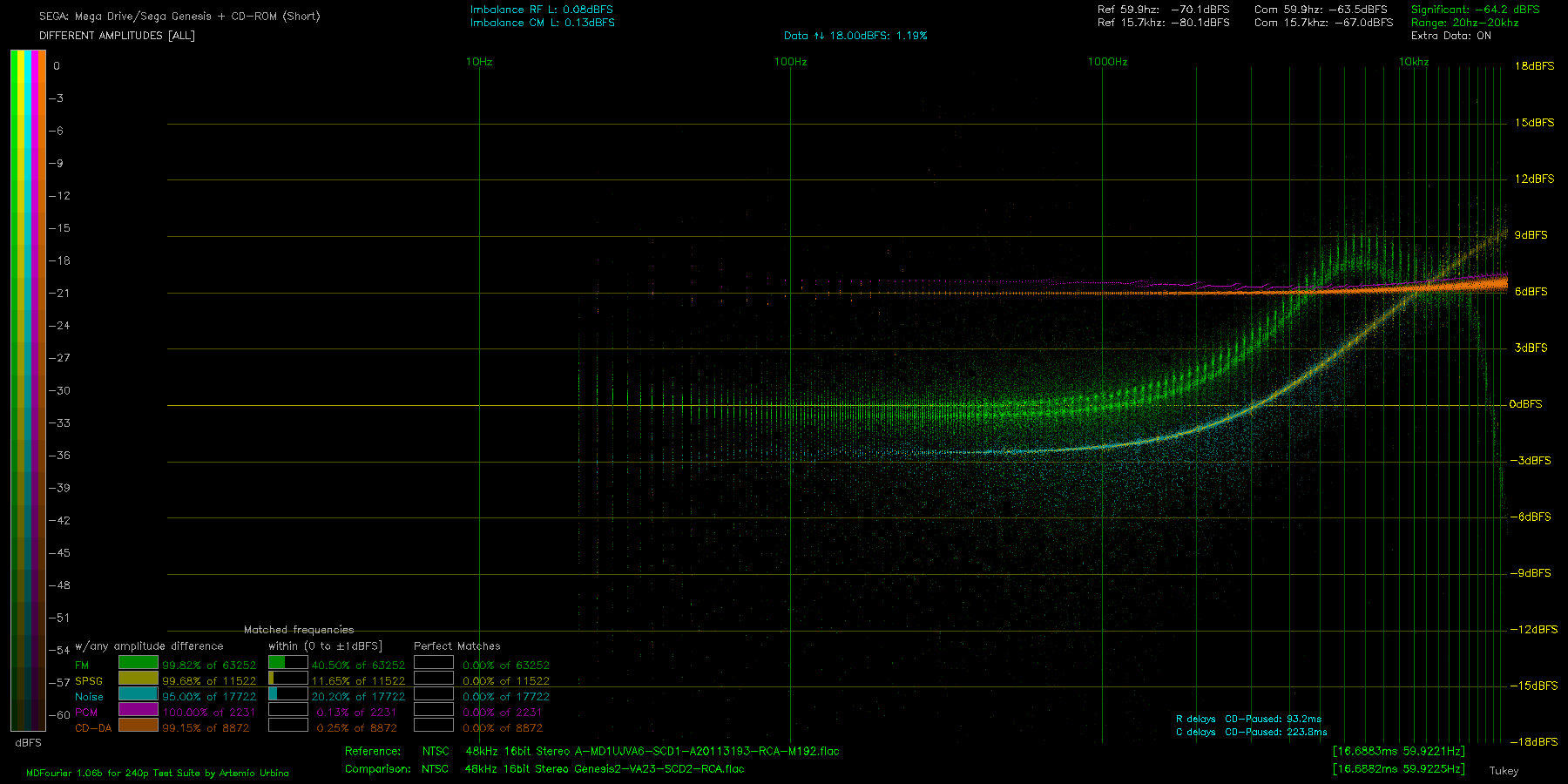Click the Noise within ±1dBFS progress bar

(x=288, y=694)
